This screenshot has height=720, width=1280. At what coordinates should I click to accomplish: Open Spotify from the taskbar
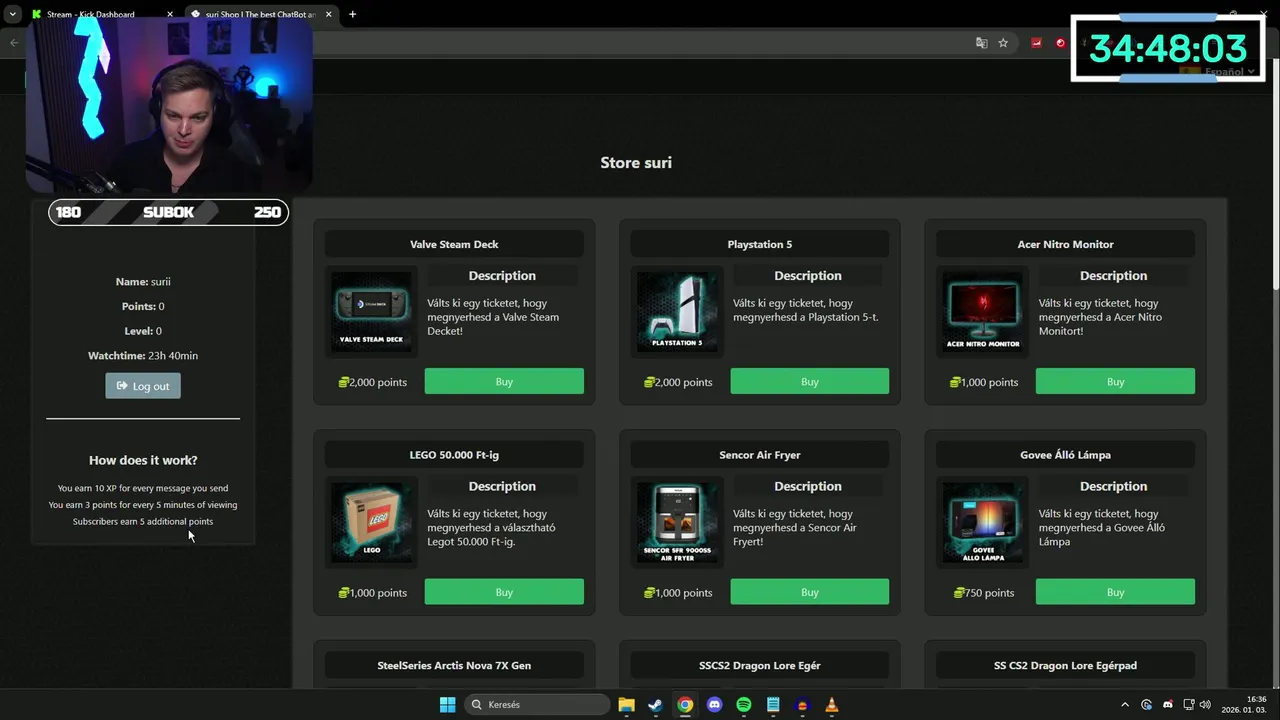tap(743, 704)
